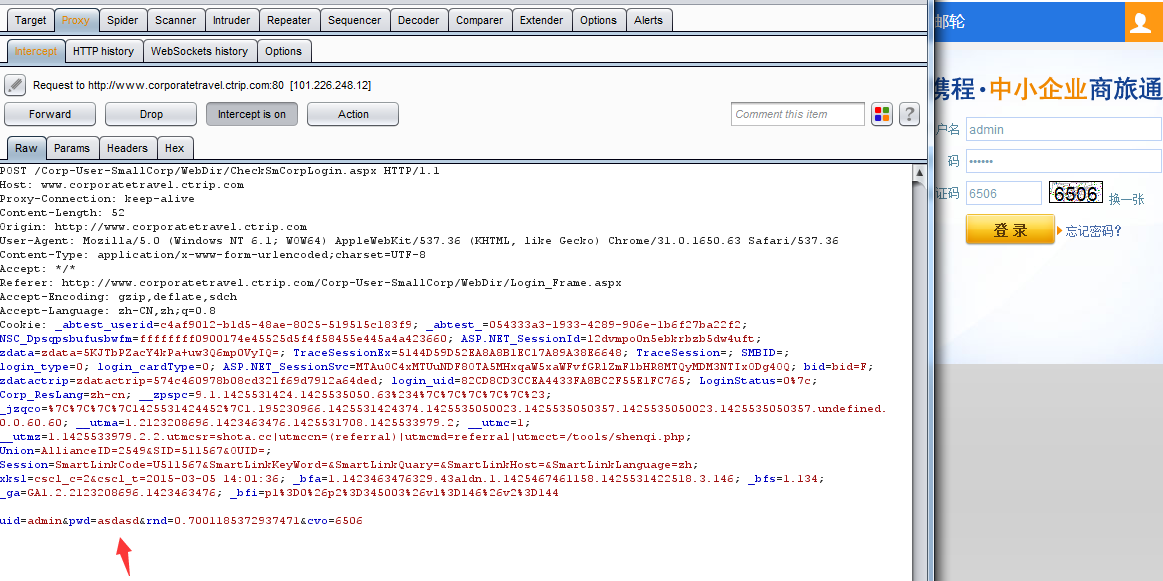Click the orange user icon in browser header
Viewport: 1163px width, 581px height.
[1144, 21]
